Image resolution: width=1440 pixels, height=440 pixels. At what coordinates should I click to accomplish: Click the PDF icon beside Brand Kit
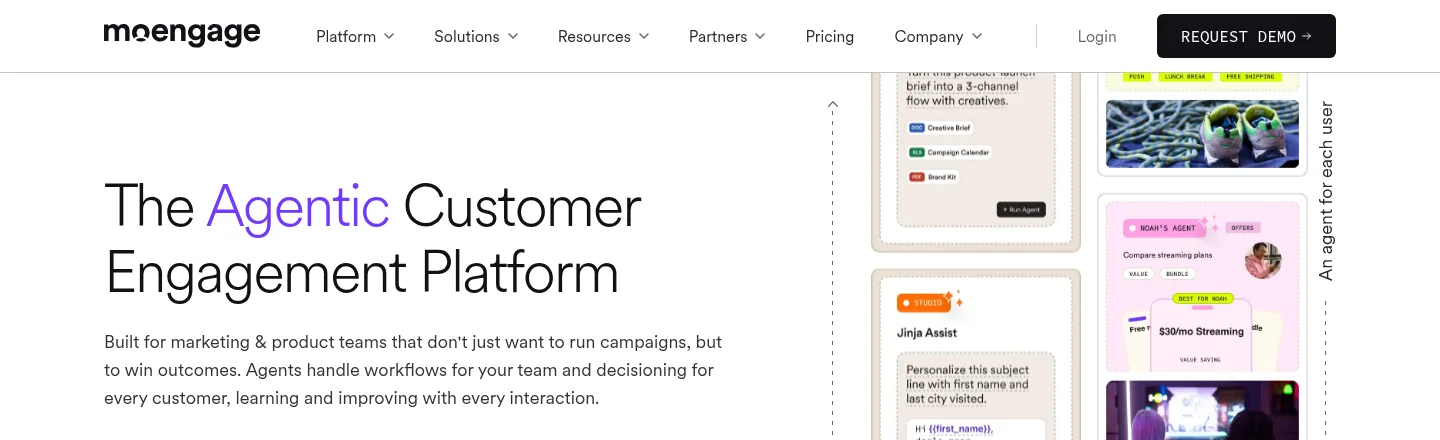point(916,176)
